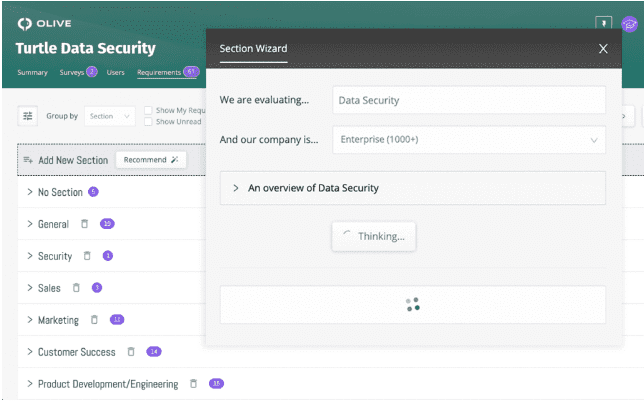Viewport: 644px width, 404px height.
Task: Expand the Marketing section chevron
Action: pyautogui.click(x=30, y=320)
